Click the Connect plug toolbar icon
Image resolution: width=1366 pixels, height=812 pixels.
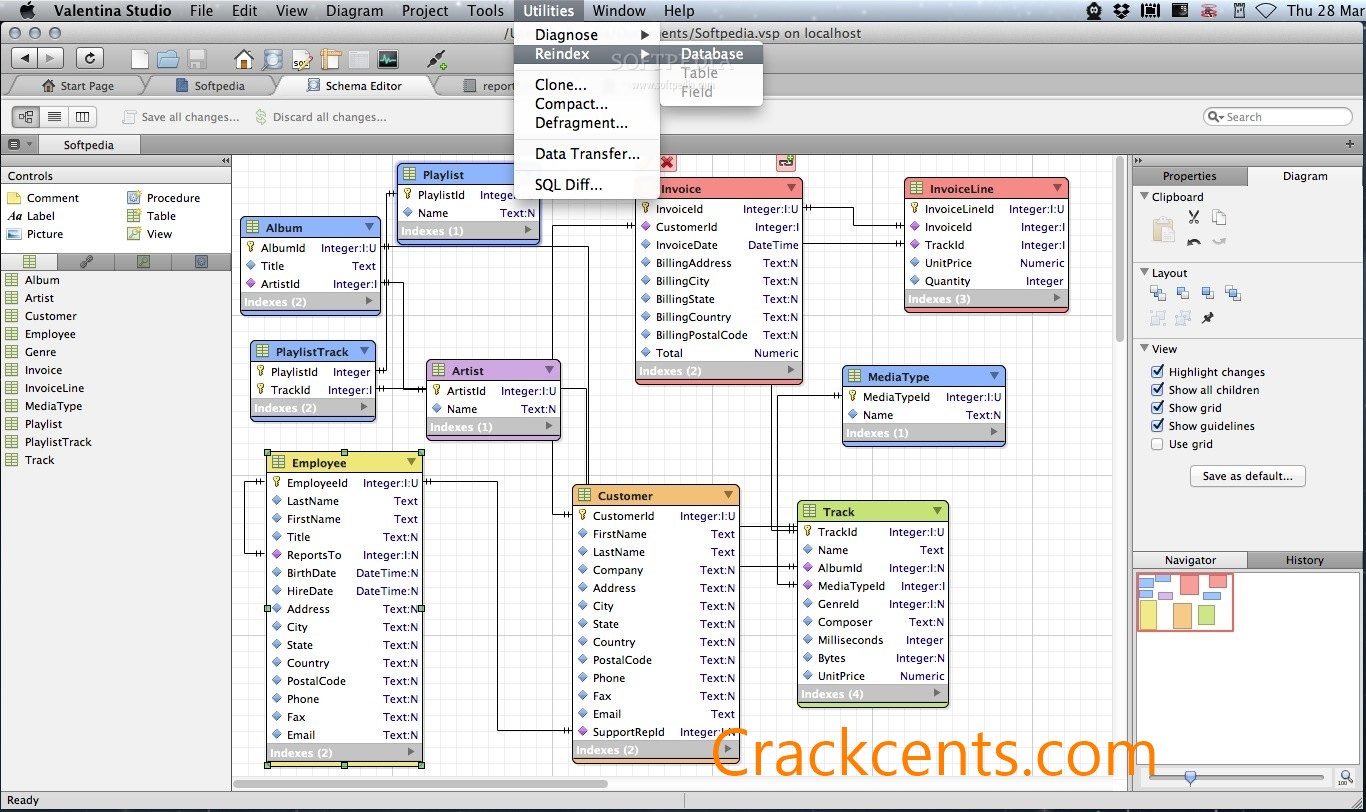tap(436, 59)
